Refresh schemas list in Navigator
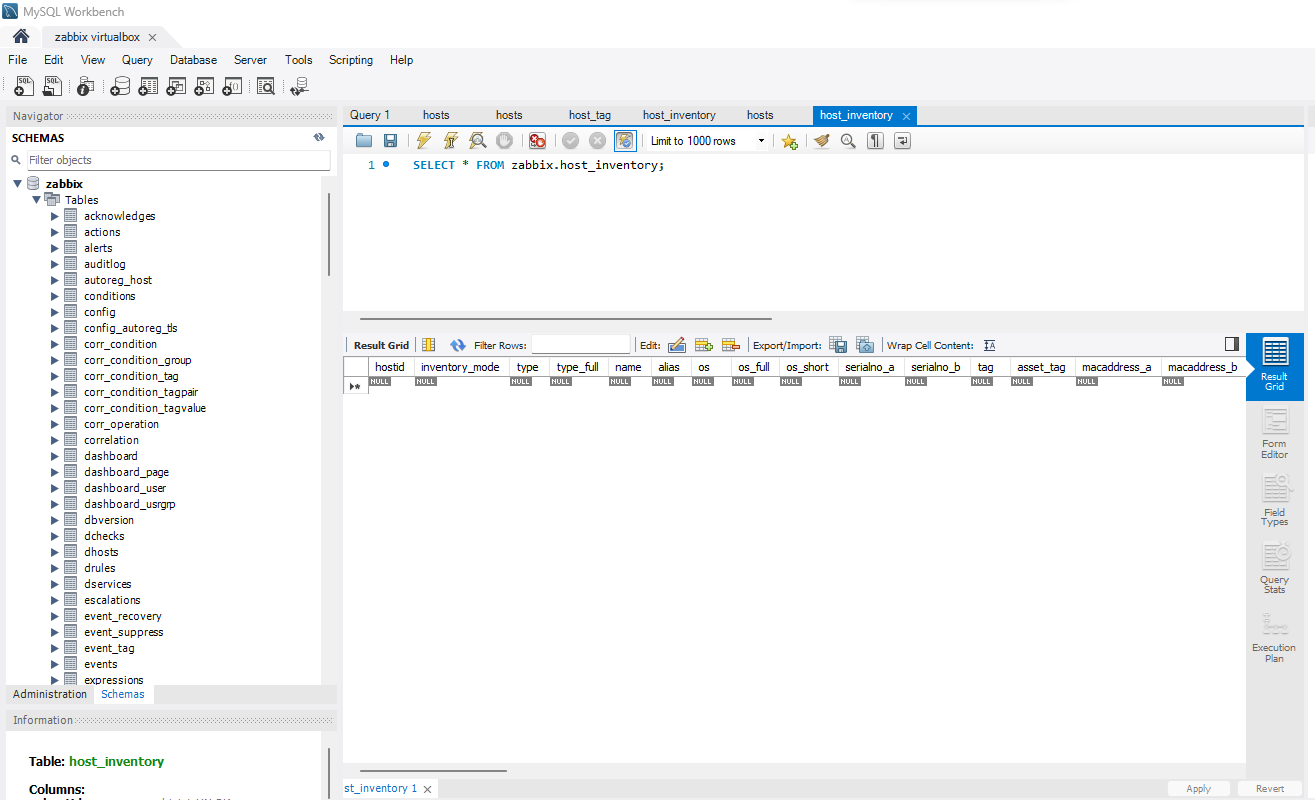The height and width of the screenshot is (800, 1315). coord(319,138)
